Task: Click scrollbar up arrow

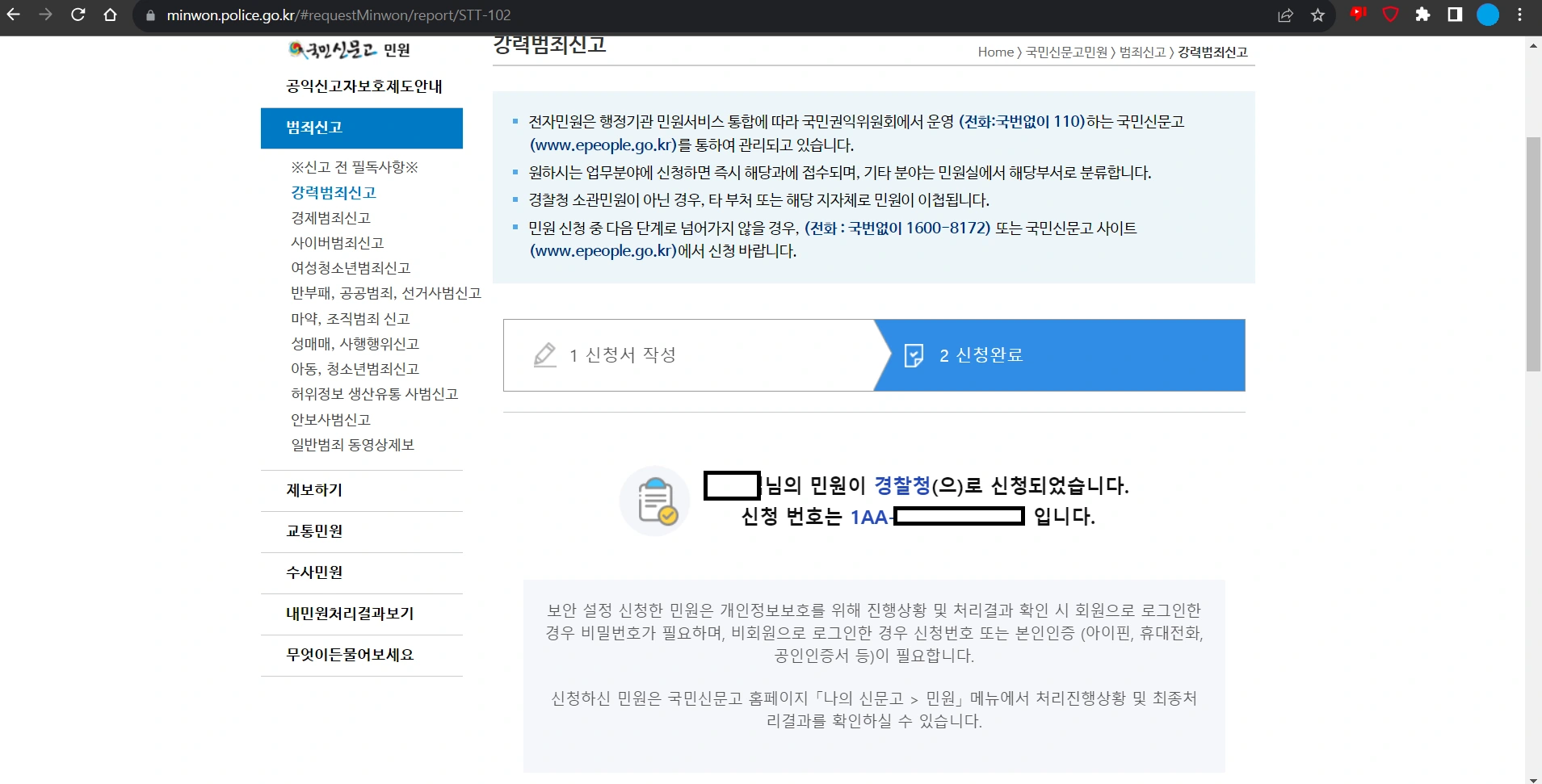Action: click(x=1533, y=46)
